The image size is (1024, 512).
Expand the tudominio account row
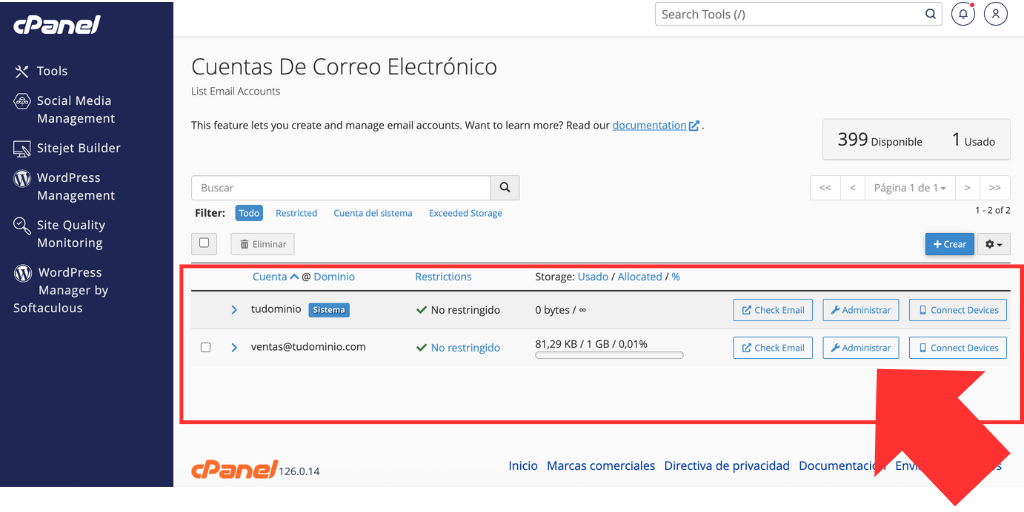[x=235, y=310]
